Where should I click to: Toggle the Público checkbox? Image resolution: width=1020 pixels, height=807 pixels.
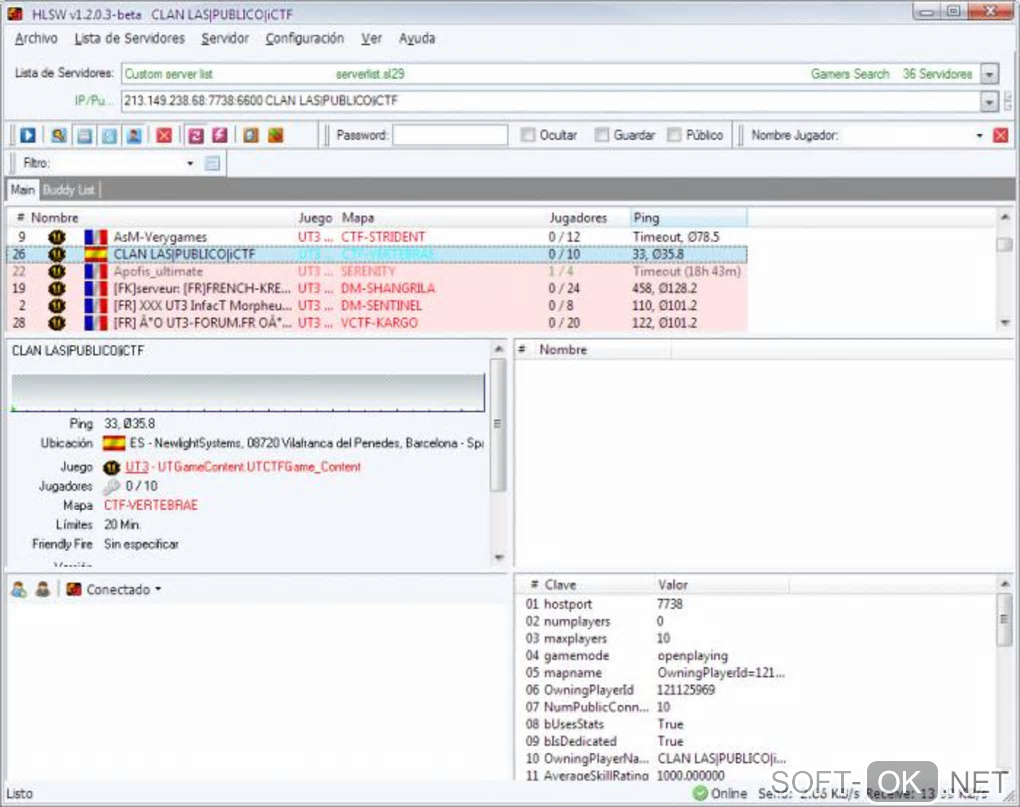coord(675,135)
